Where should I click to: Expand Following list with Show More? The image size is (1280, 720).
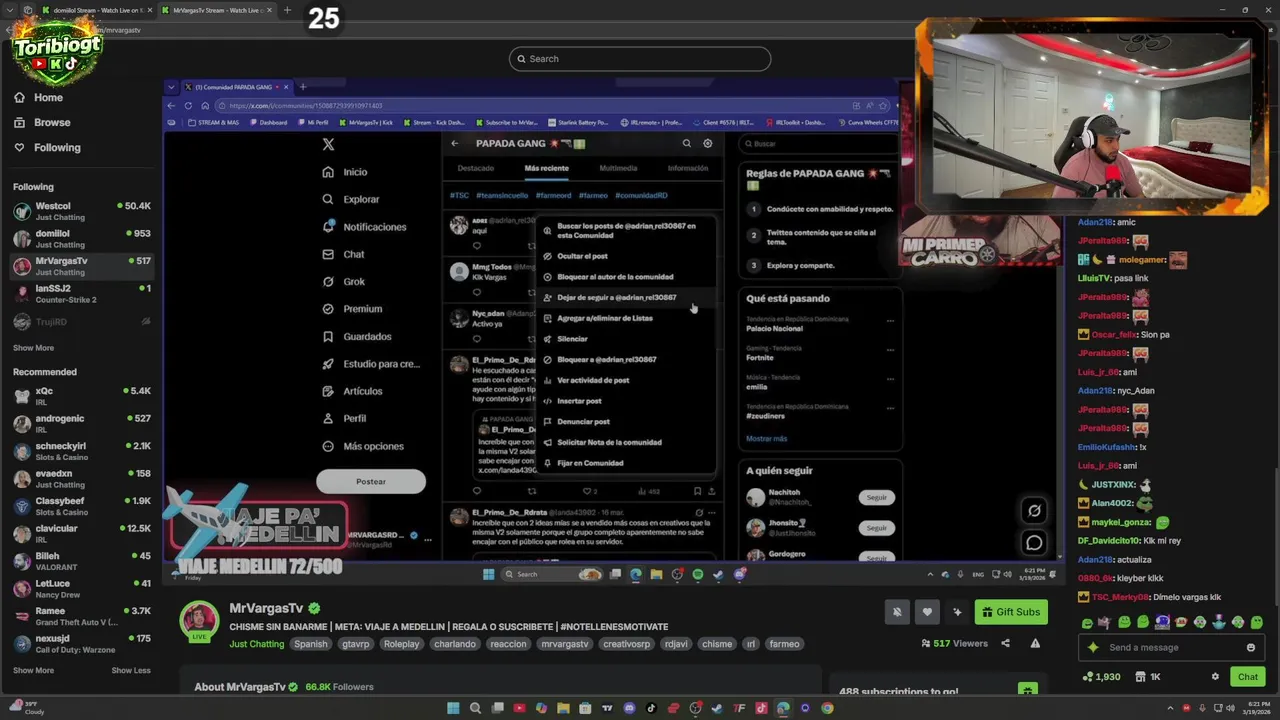33,348
